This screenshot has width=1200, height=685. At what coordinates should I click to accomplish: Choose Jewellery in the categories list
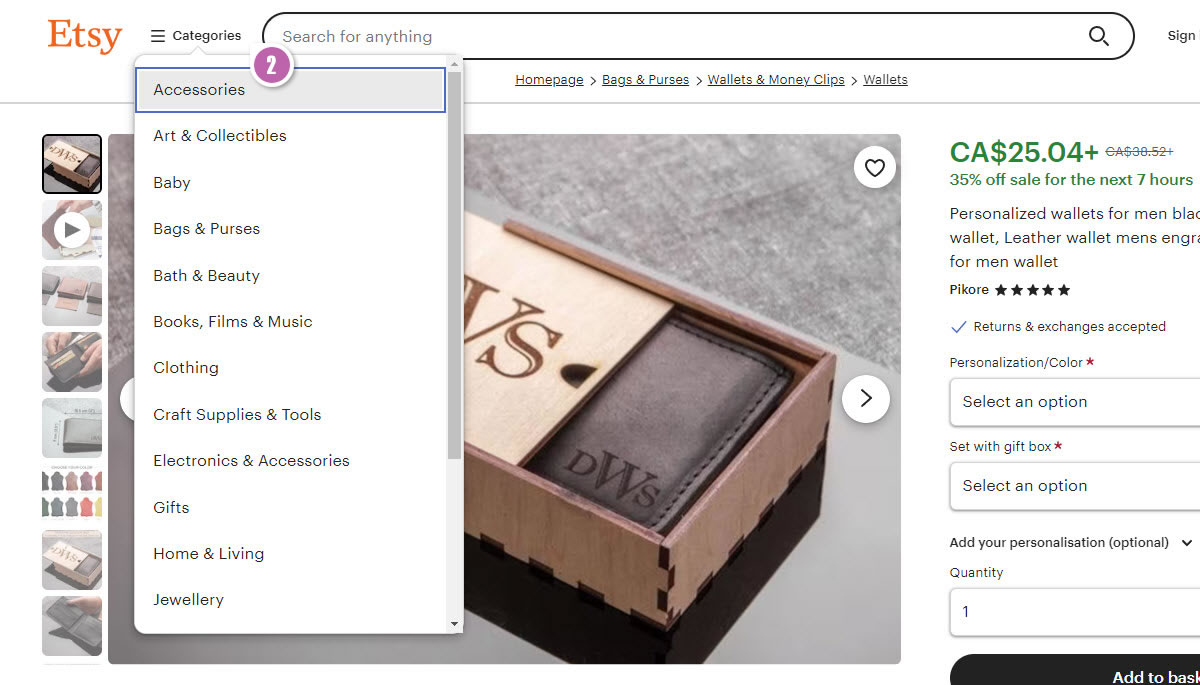pyautogui.click(x=188, y=600)
